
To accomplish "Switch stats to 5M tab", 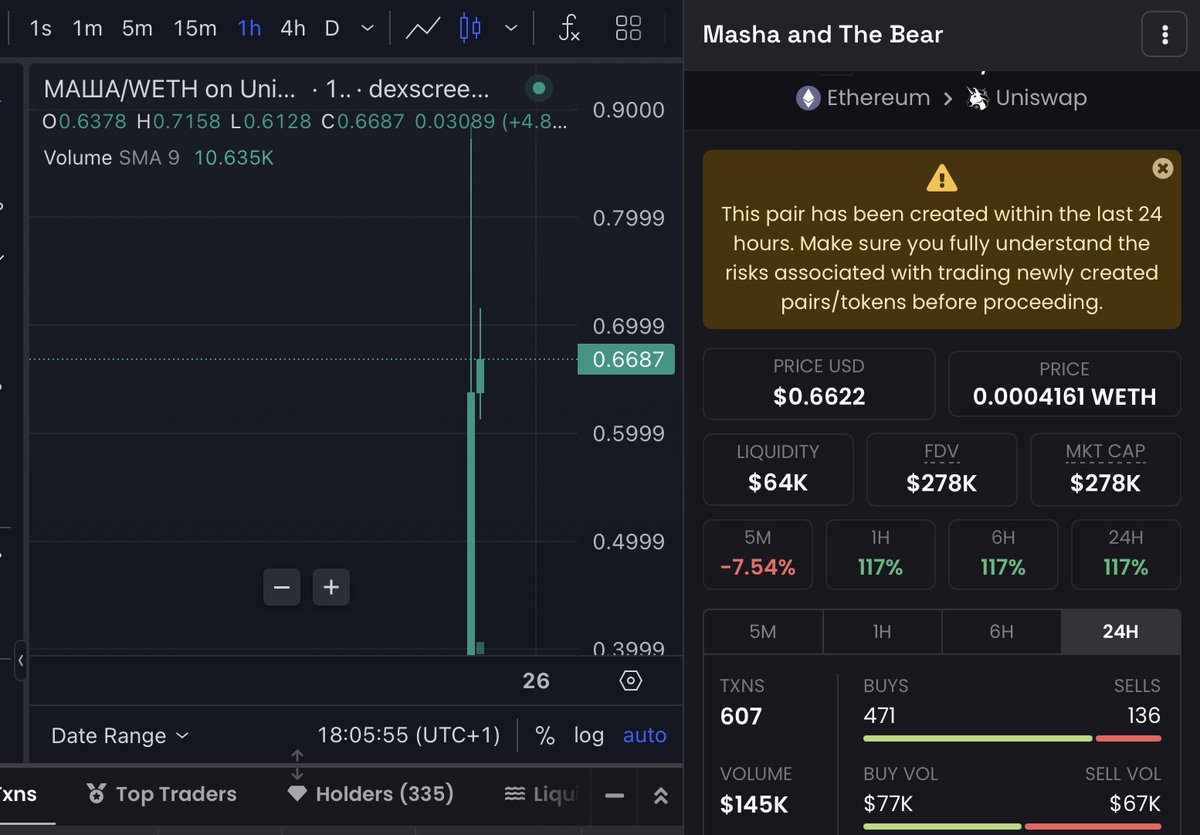I will pos(763,631).
